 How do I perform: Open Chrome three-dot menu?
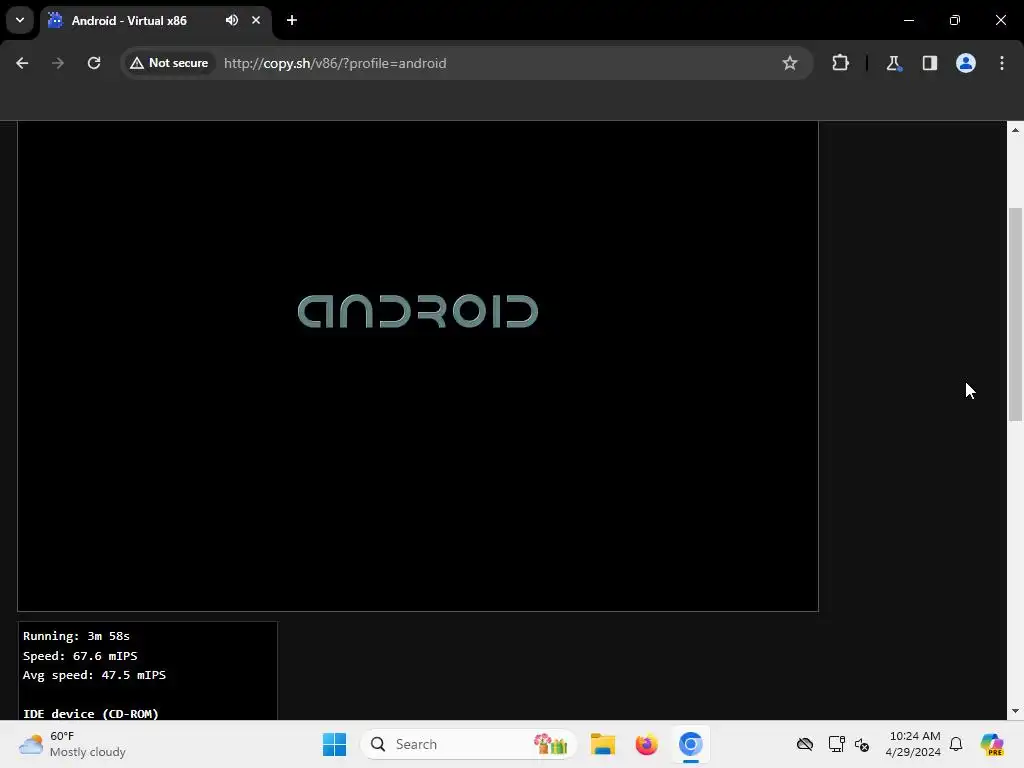(1002, 63)
